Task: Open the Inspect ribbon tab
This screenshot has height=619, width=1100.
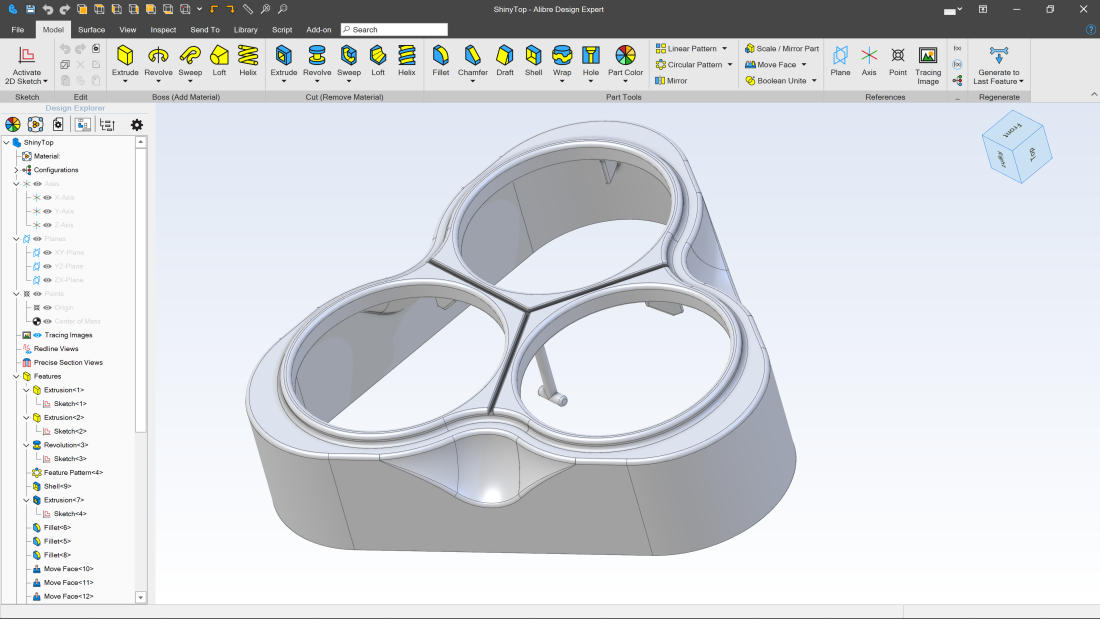Action: pyautogui.click(x=163, y=30)
